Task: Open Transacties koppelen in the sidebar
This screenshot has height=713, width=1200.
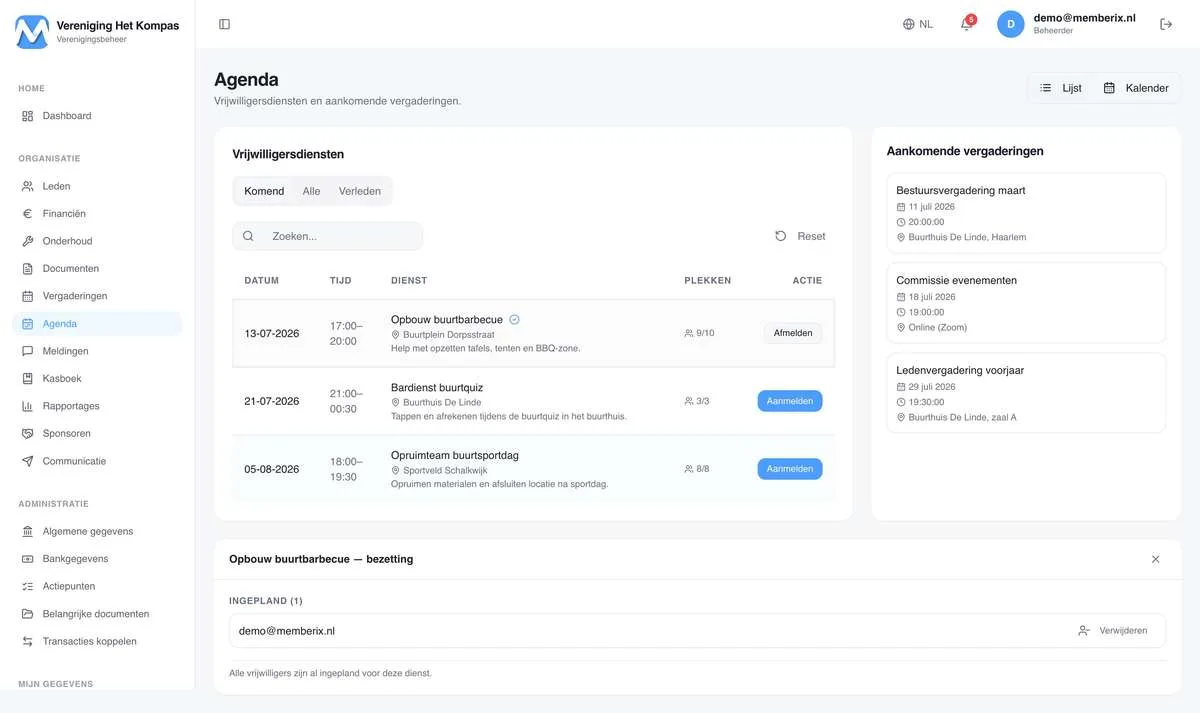Action: tap(97, 641)
